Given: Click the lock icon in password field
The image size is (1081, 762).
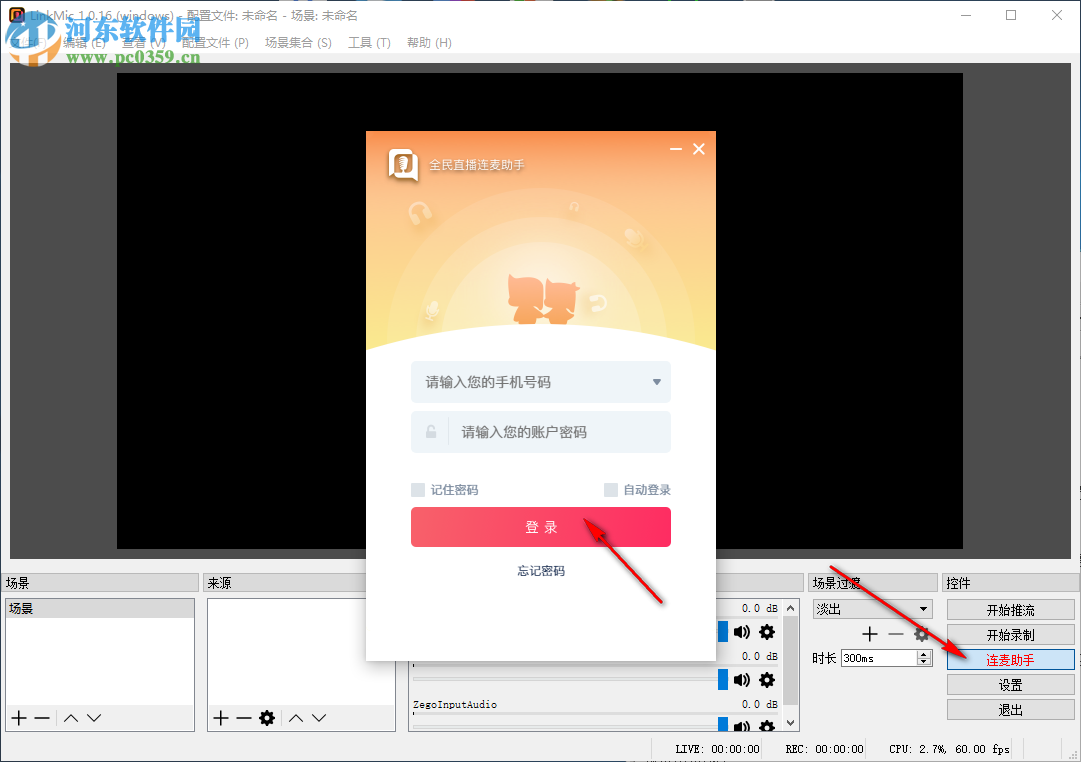Looking at the screenshot, I should 431,432.
